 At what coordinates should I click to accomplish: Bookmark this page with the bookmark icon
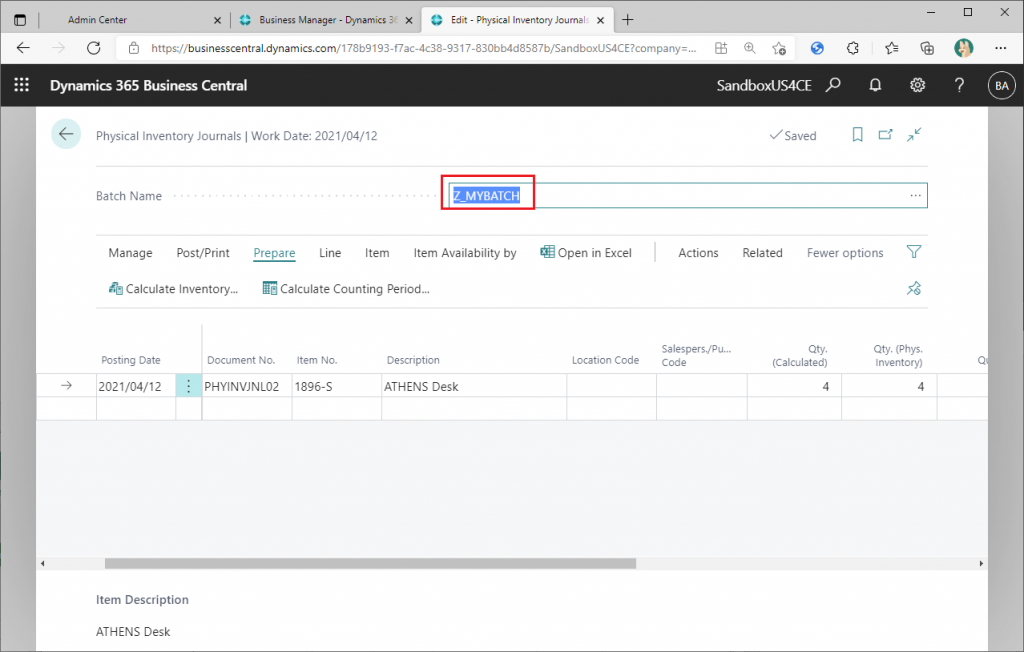857,135
